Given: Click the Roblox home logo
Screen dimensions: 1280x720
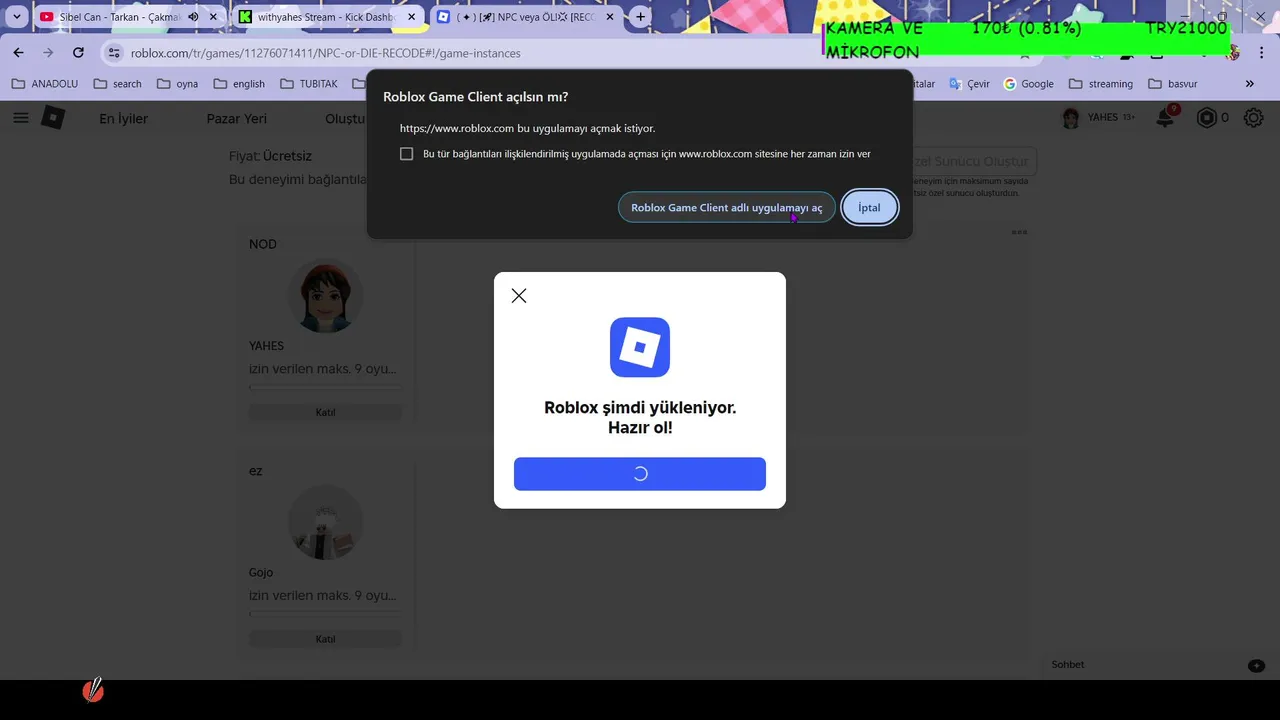Looking at the screenshot, I should point(53,118).
